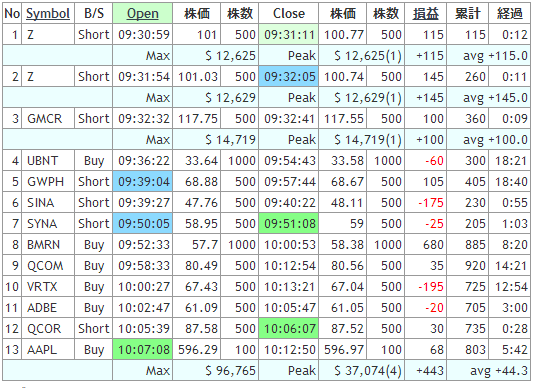The image size is (536, 388).
Task: Click the AAPL symbol cell
Action: 48,350
